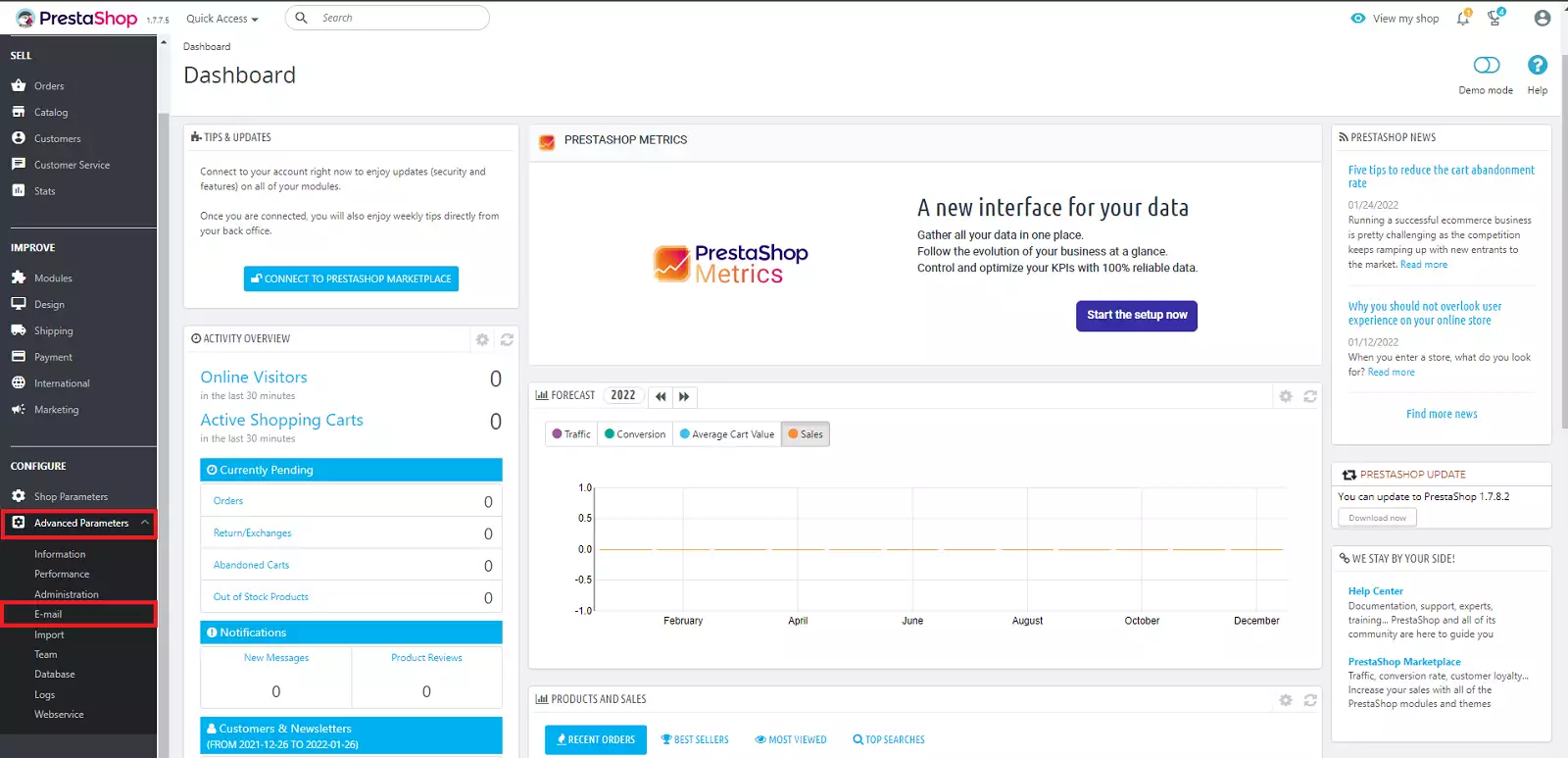This screenshot has height=758, width=1568.
Task: Toggle Traffic series in forecast chart
Action: point(571,434)
